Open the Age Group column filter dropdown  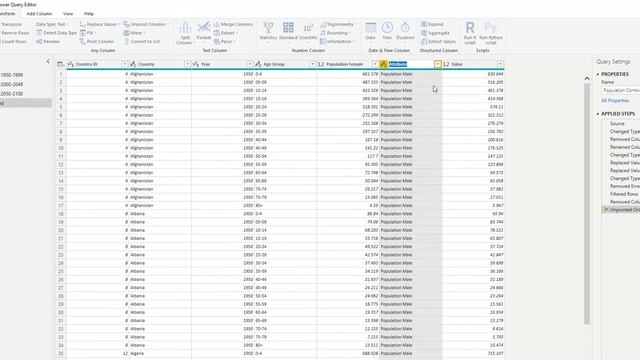[313, 64]
